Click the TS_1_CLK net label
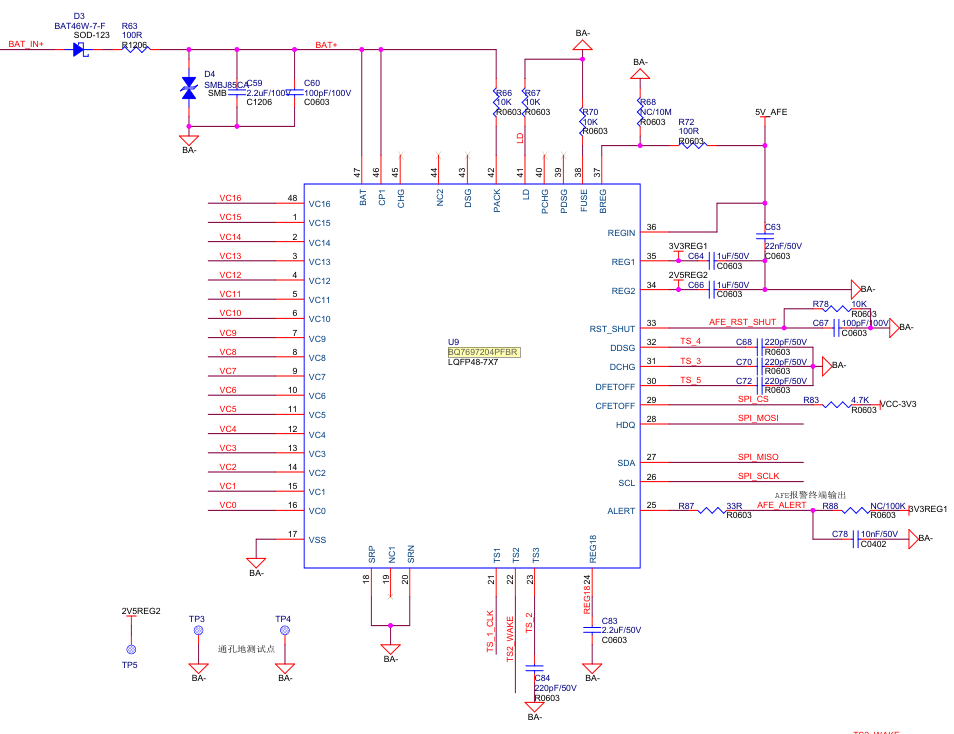The width and height of the screenshot is (954, 734). pos(490,632)
